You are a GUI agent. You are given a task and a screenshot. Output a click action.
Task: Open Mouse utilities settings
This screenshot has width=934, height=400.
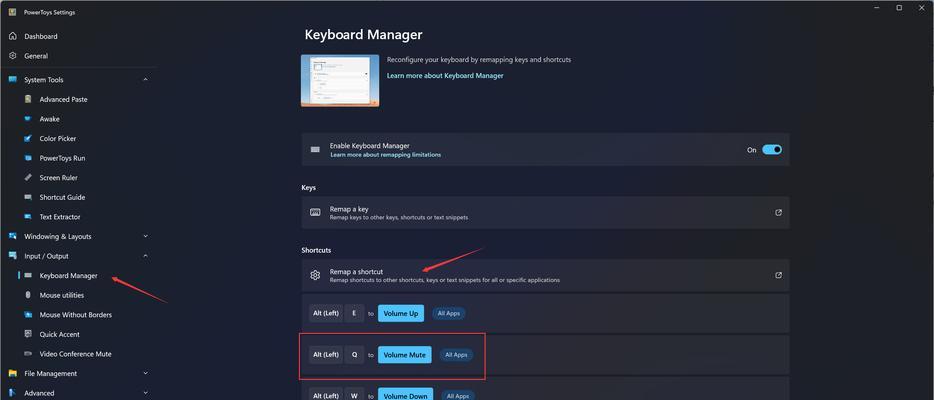pos(61,295)
